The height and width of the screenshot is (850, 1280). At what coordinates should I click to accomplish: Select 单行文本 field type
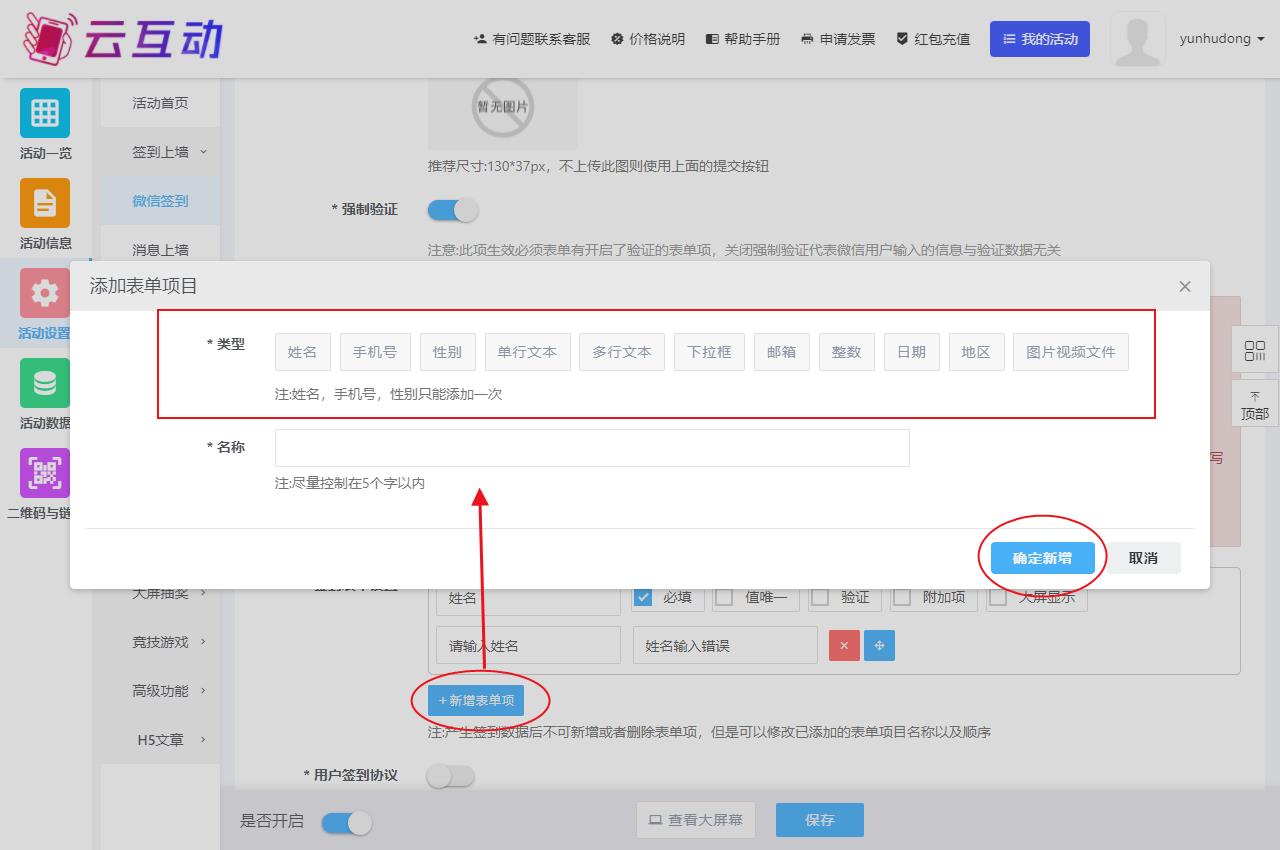point(527,352)
